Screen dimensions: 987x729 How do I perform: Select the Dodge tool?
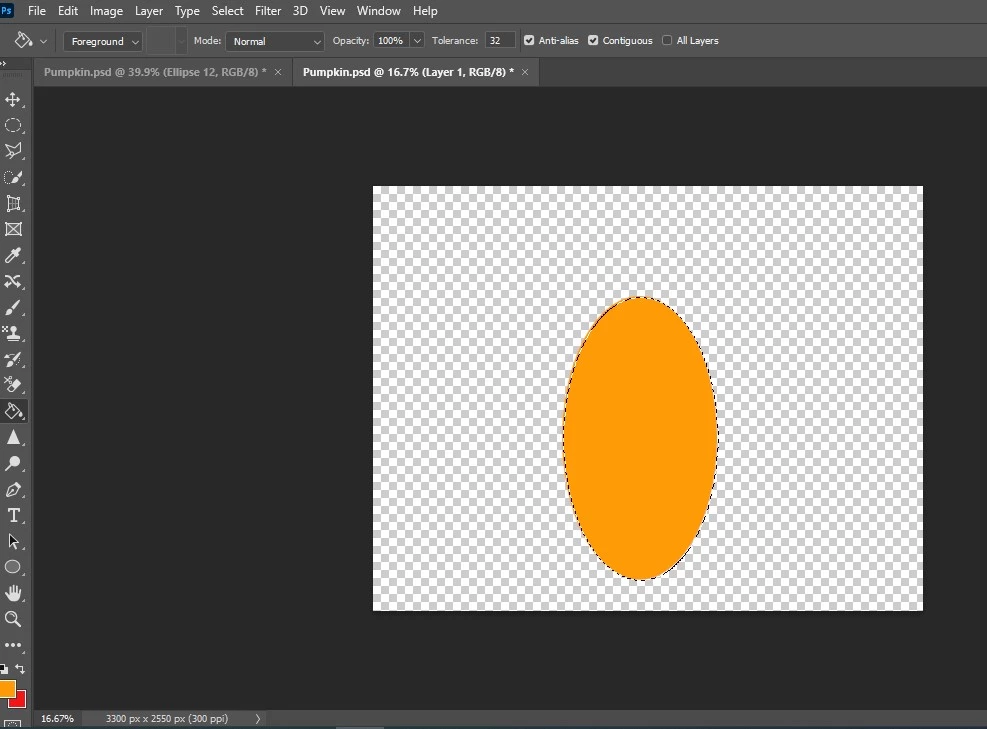pyautogui.click(x=13, y=463)
